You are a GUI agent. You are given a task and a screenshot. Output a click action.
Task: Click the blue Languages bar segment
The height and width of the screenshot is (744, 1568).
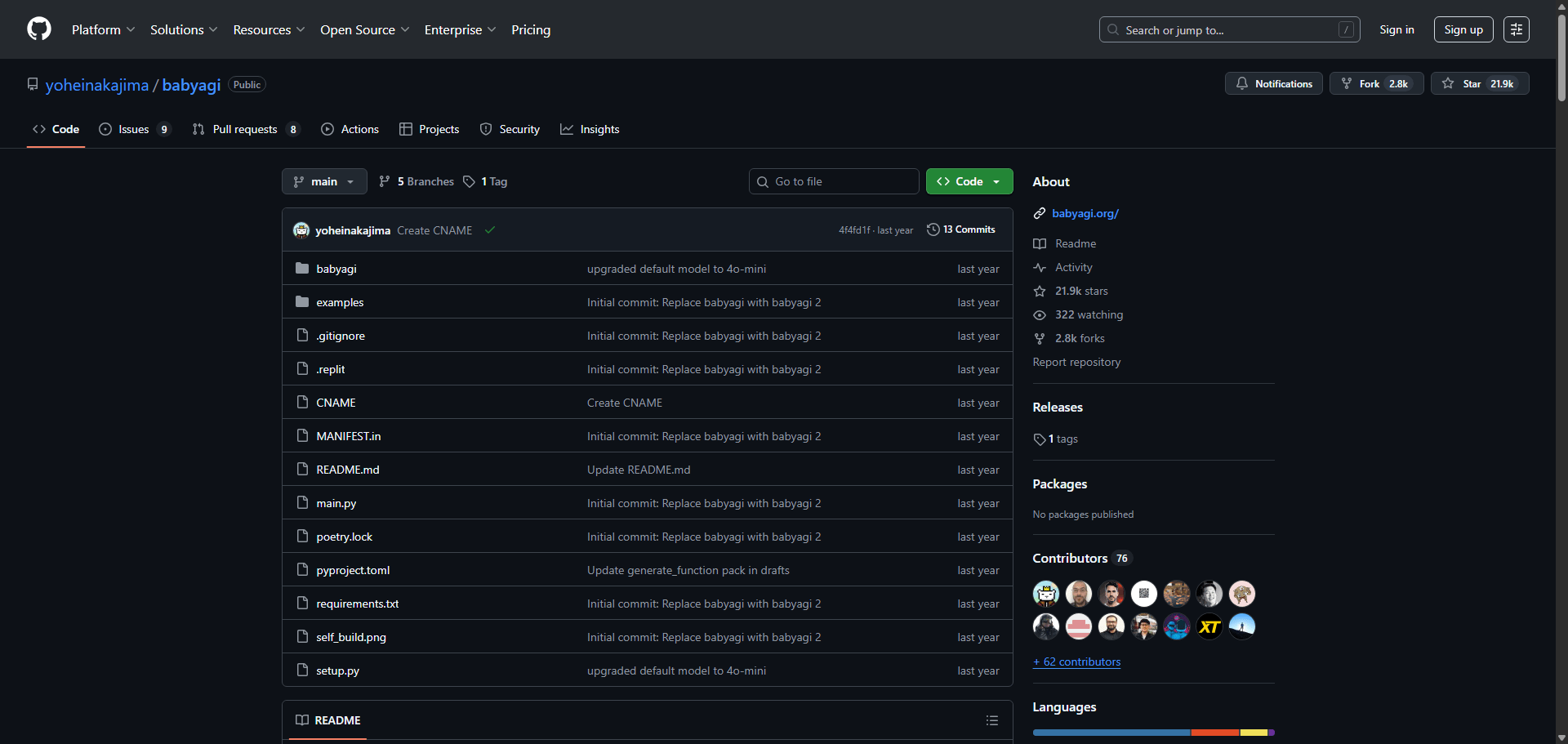[x=1111, y=733]
